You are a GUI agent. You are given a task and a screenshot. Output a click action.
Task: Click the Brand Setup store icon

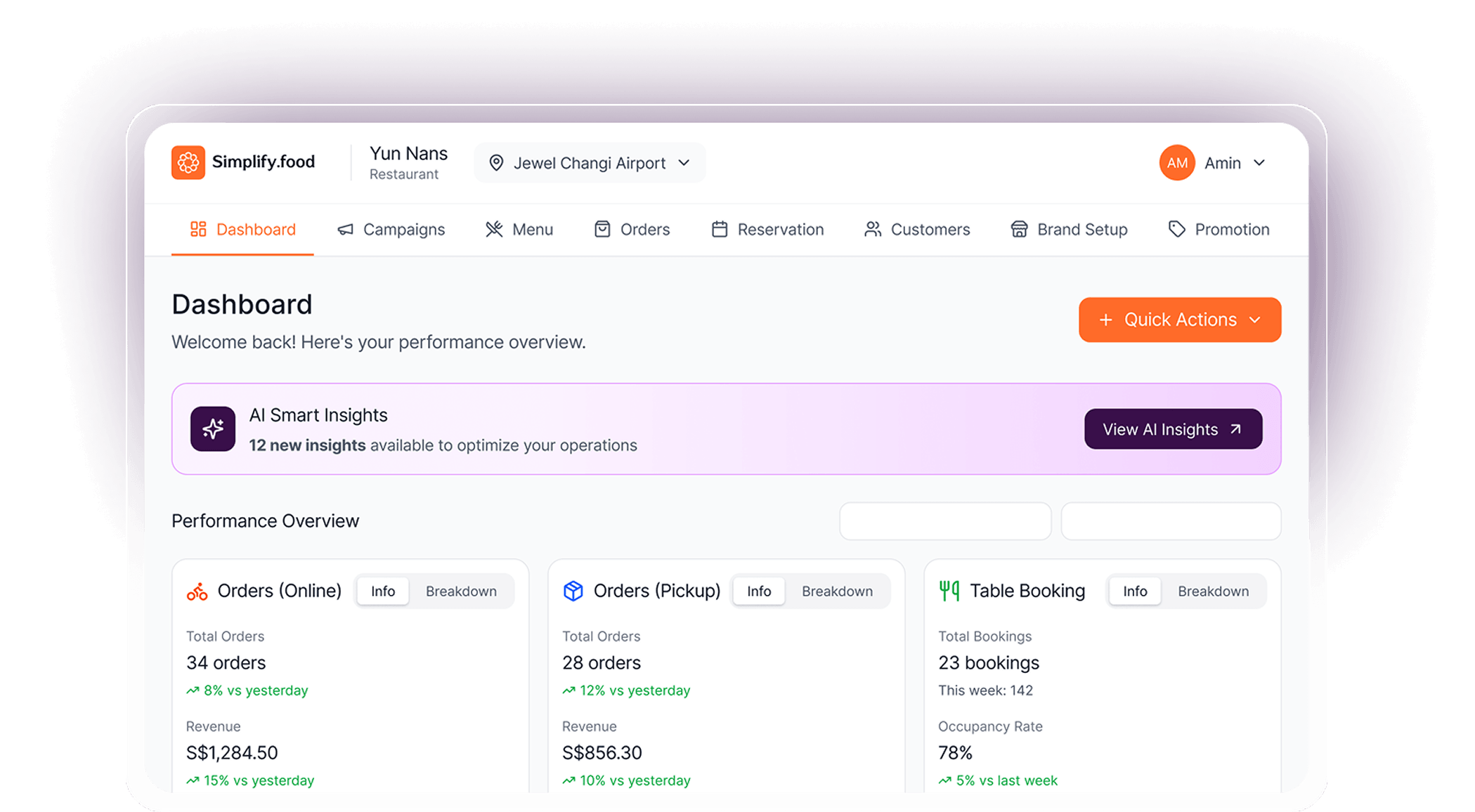(x=1019, y=230)
